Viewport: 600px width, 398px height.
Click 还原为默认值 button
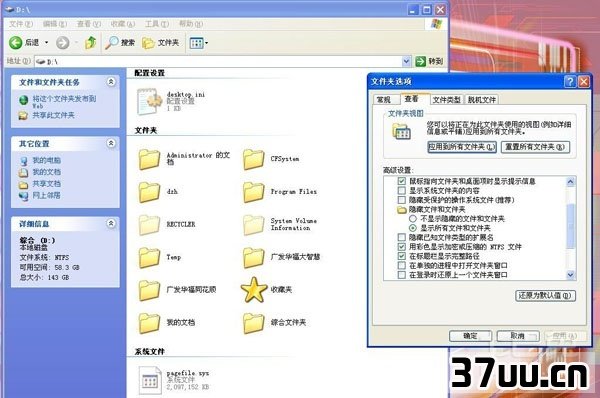545,296
